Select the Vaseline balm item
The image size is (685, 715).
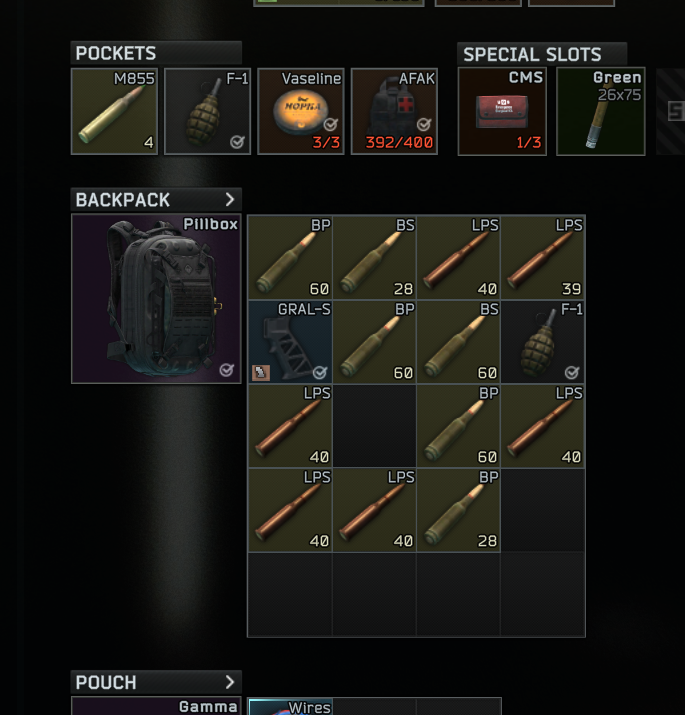pos(301,111)
